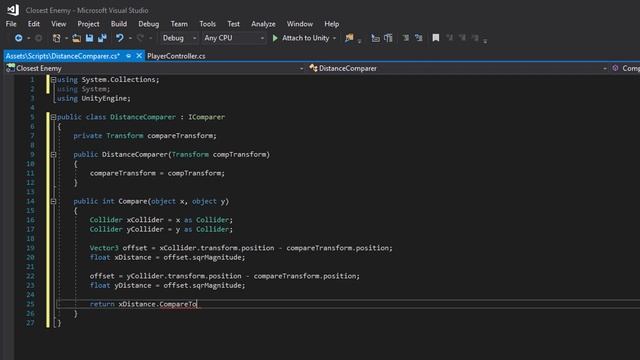Open the Analyze menu
This screenshot has height=360, width=640.
pyautogui.click(x=263, y=24)
